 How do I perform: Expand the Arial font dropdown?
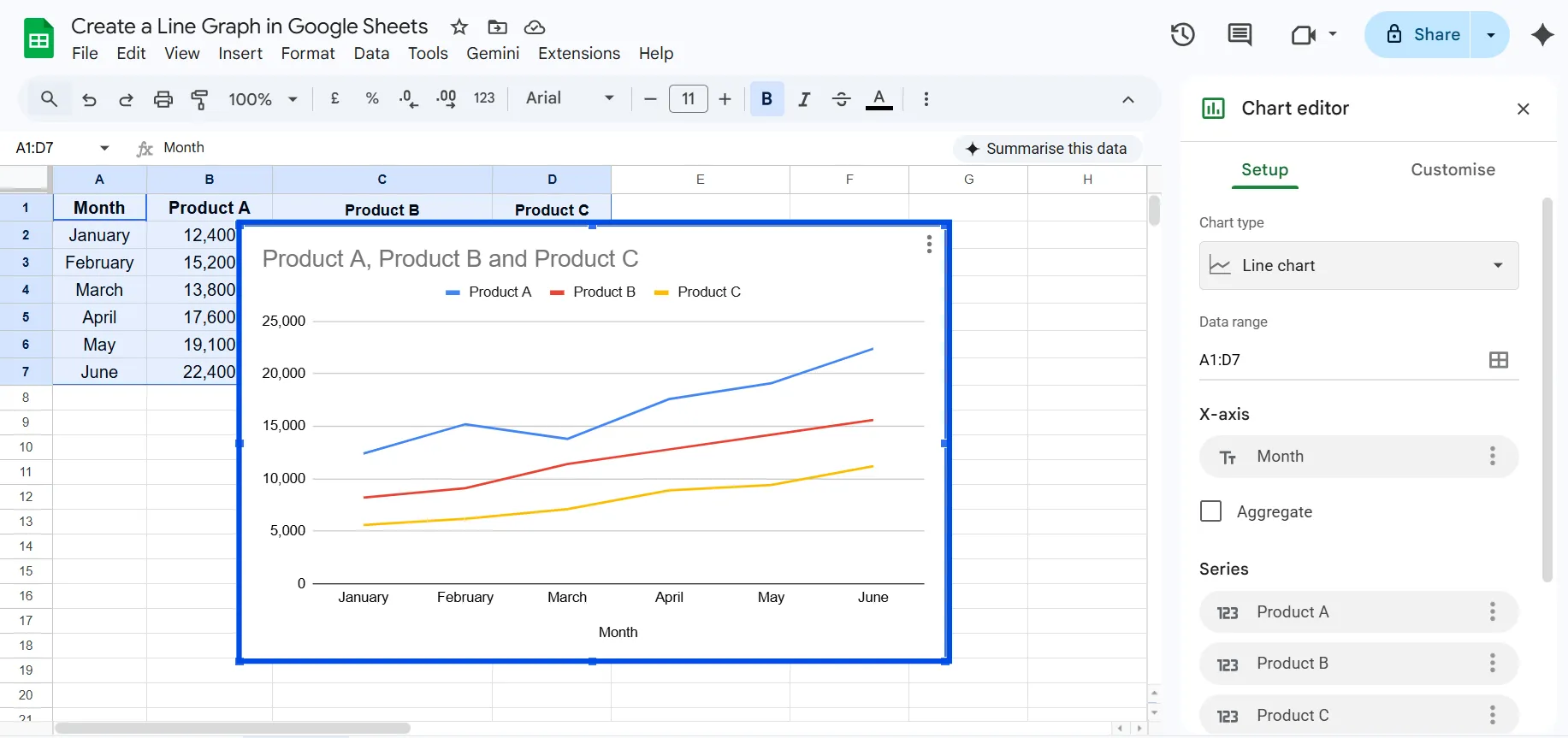coord(570,98)
